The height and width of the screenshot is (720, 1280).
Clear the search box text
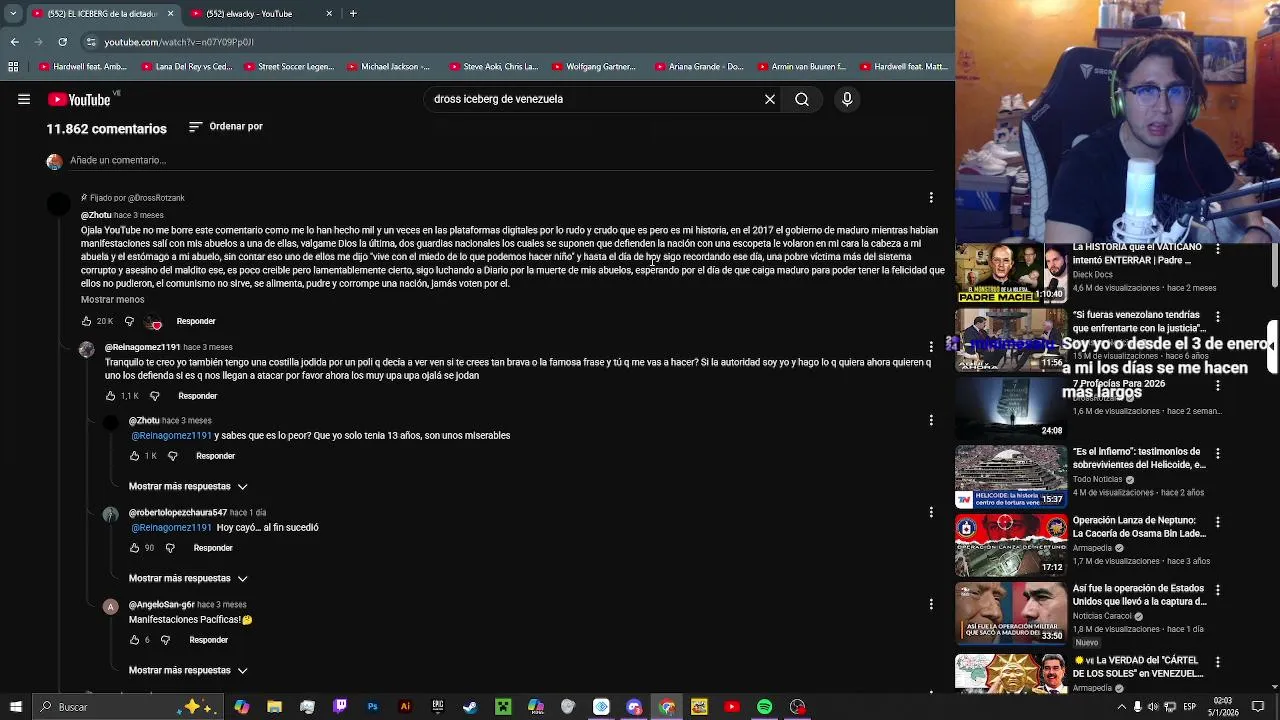tap(770, 99)
